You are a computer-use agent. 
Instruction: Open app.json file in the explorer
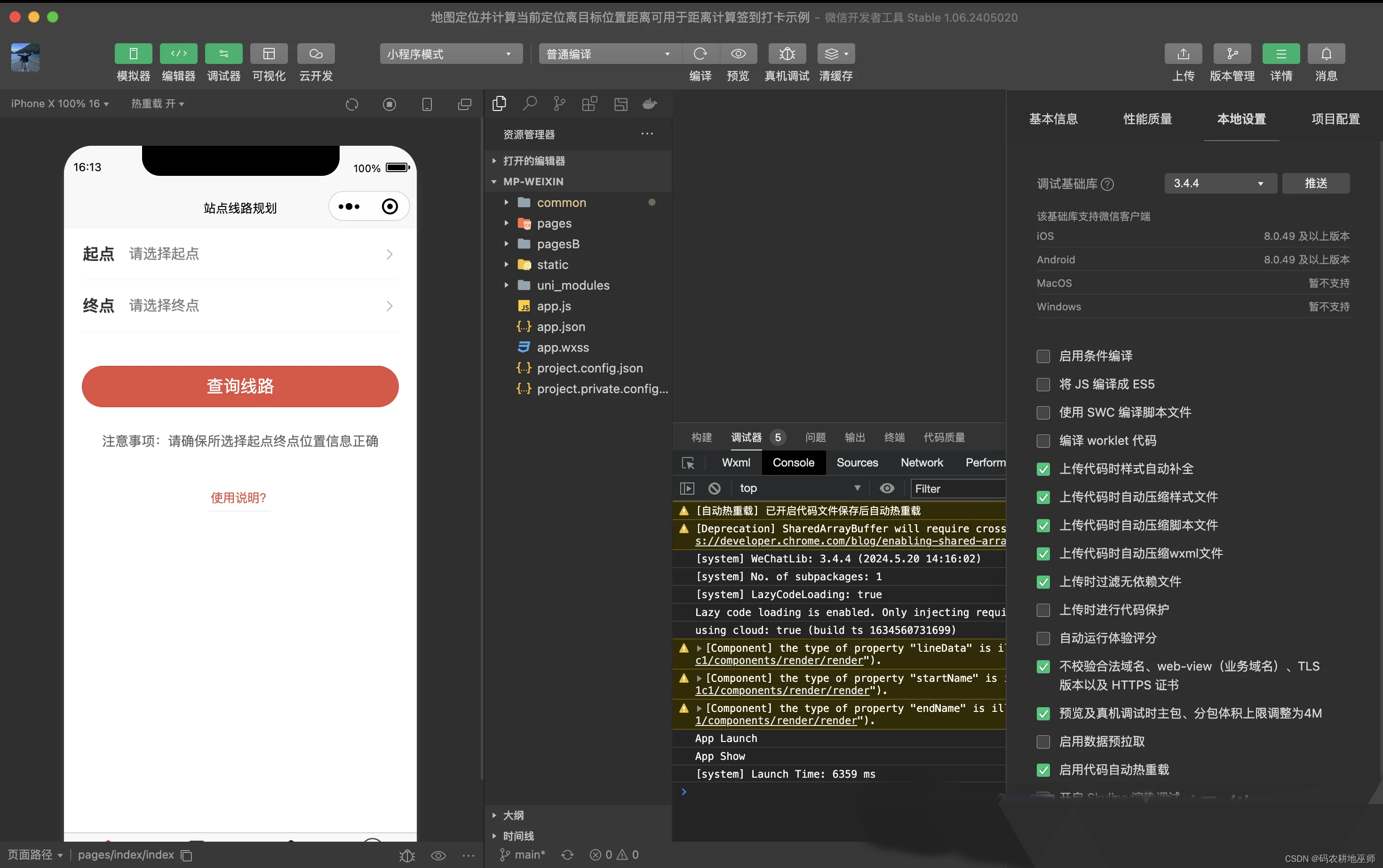(x=561, y=327)
